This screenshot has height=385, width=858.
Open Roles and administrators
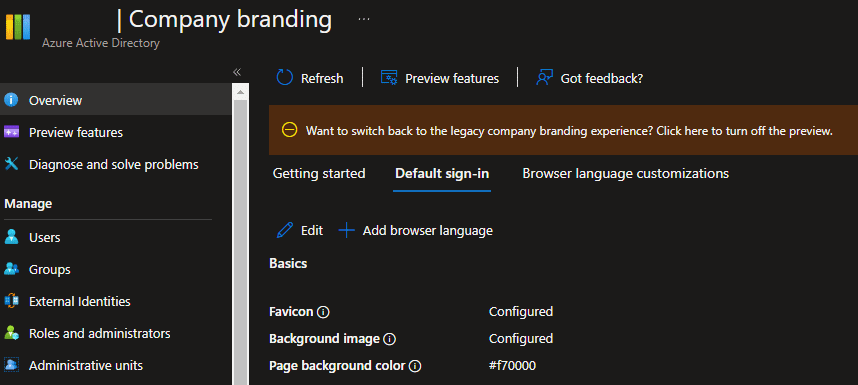(100, 333)
